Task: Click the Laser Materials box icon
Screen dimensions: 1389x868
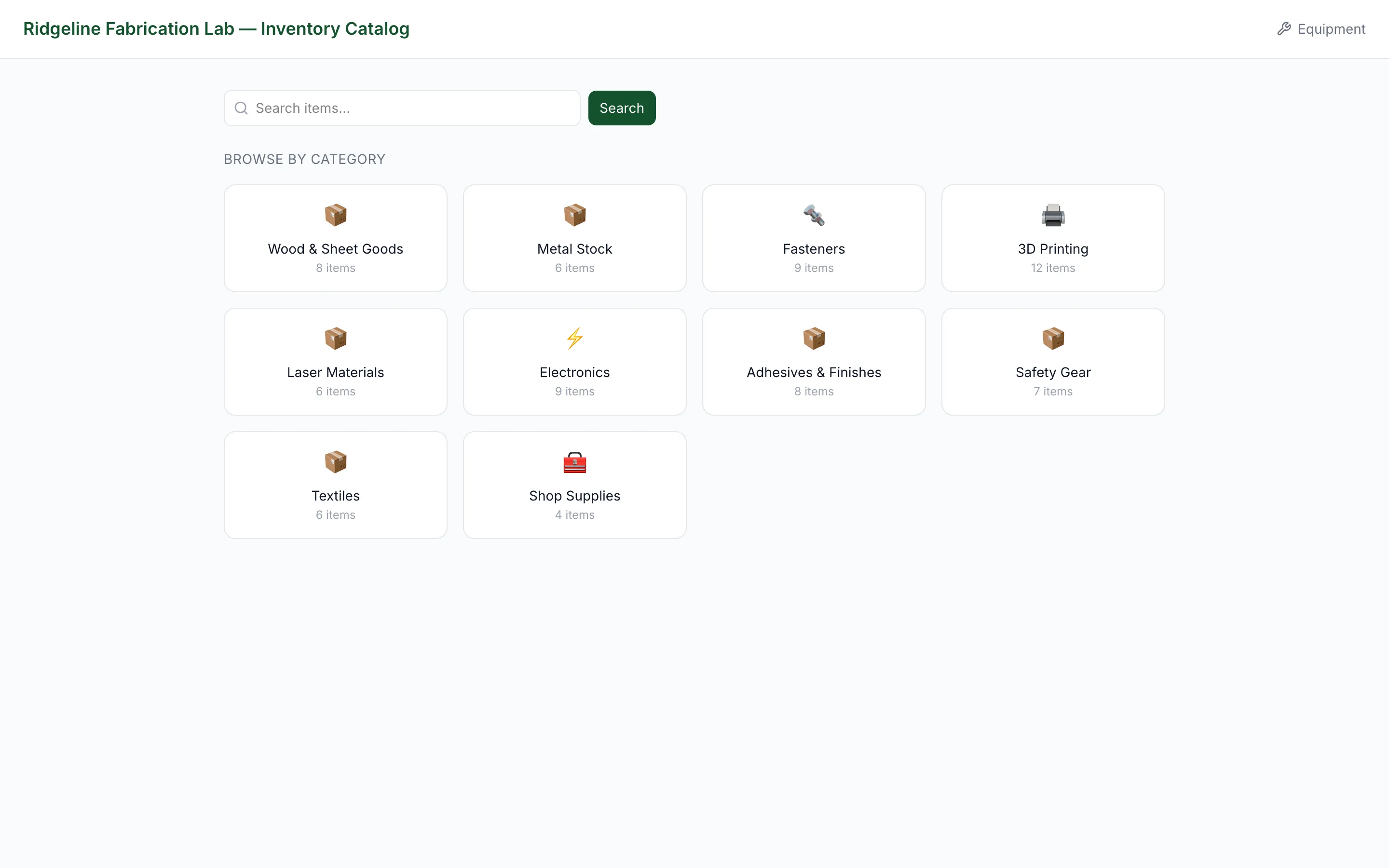Action: [x=335, y=339]
